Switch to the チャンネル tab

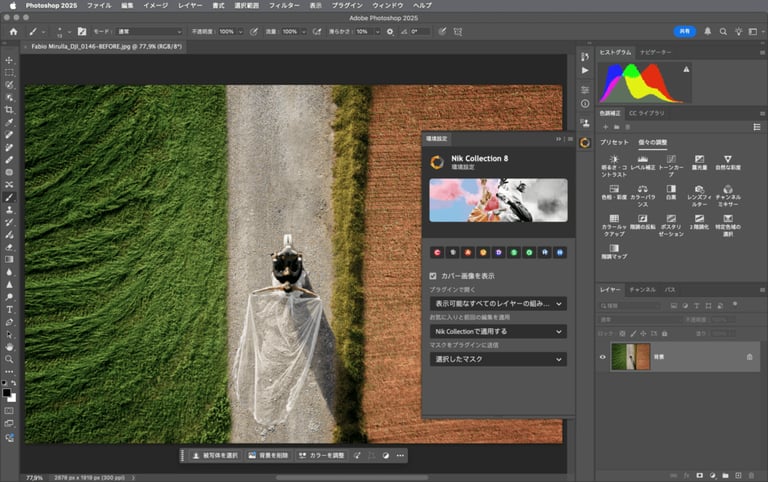coord(642,289)
